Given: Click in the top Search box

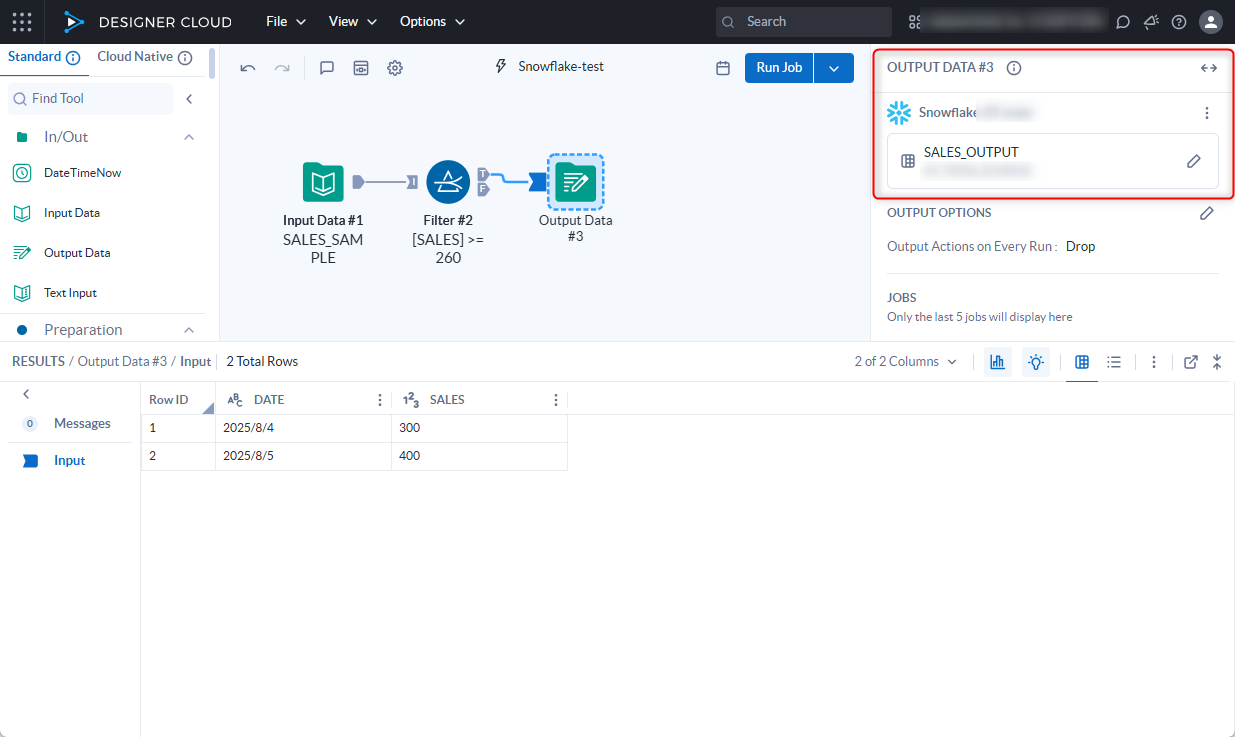Looking at the screenshot, I should 804,22.
